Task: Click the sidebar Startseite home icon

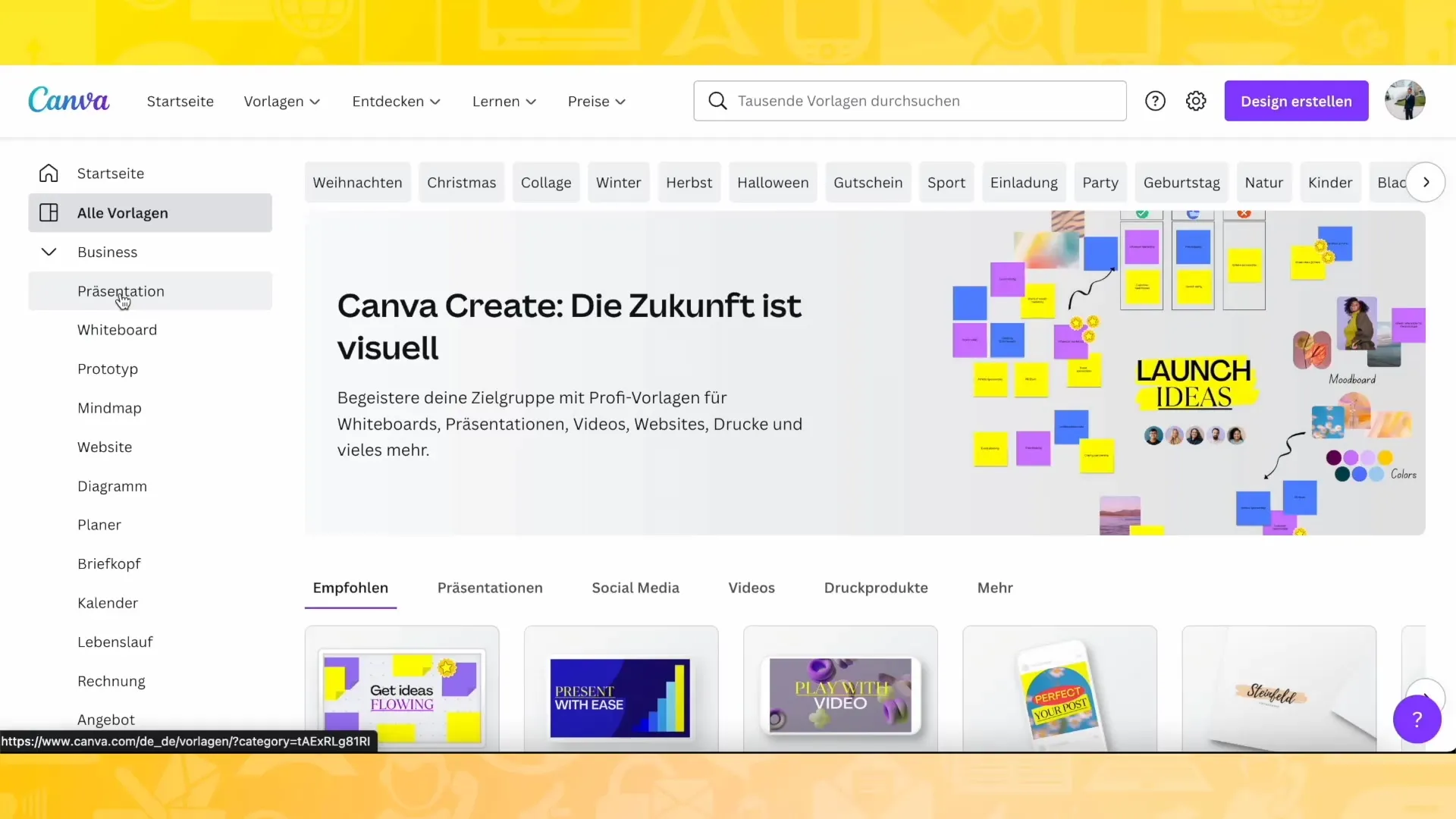Action: (x=49, y=173)
